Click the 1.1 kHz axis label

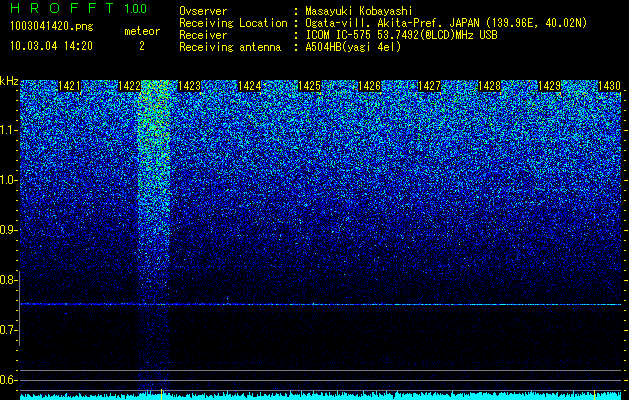pos(8,130)
